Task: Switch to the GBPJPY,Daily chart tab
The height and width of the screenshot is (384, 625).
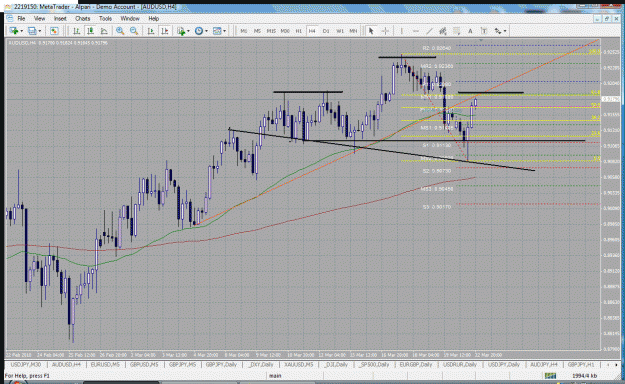Action: pos(221,364)
